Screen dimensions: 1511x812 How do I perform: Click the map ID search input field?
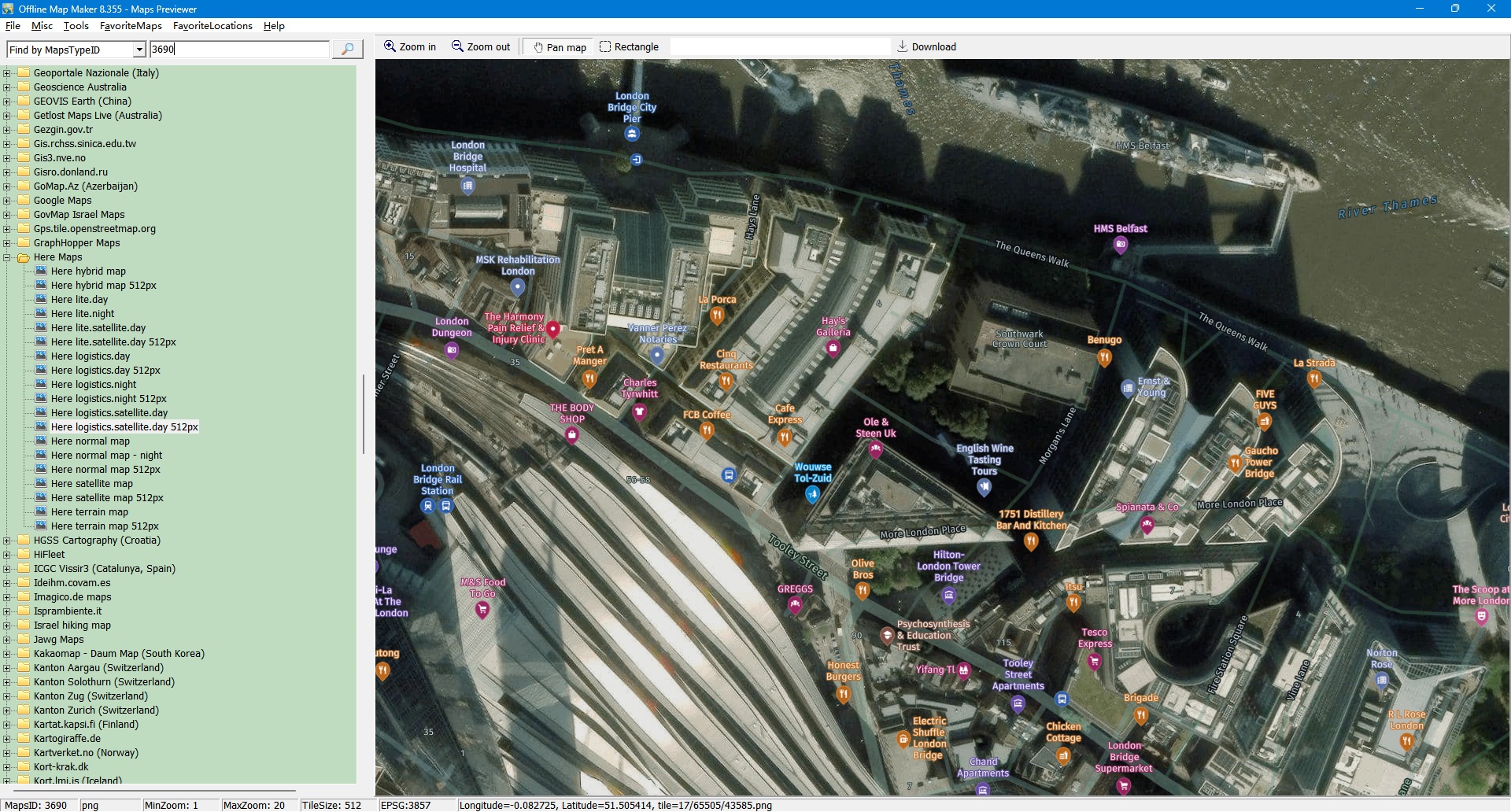(239, 50)
